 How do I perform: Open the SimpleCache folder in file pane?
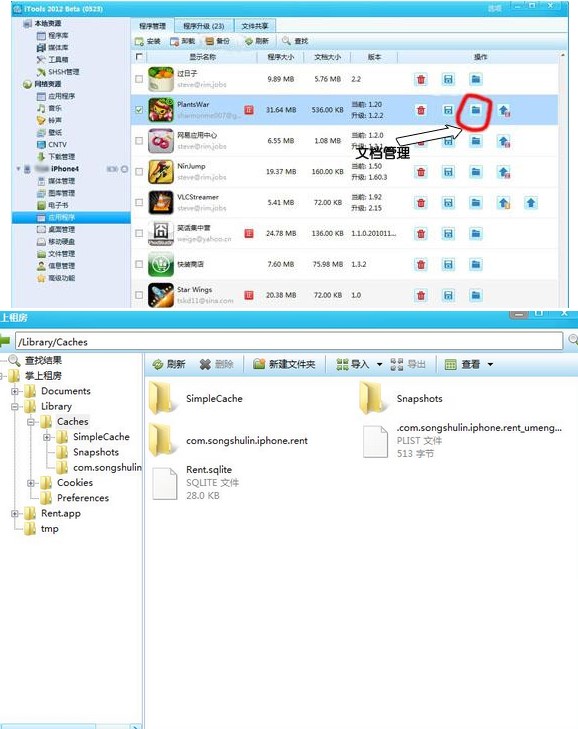(x=196, y=398)
